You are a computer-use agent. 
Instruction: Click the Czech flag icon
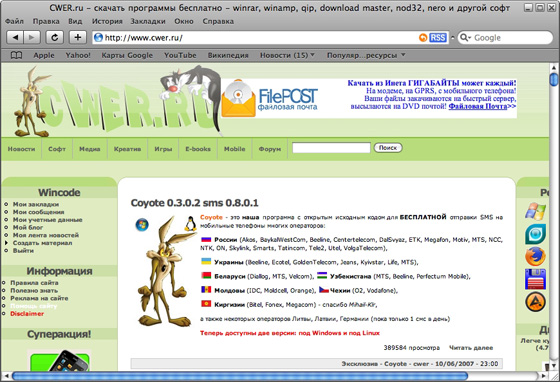coord(324,290)
